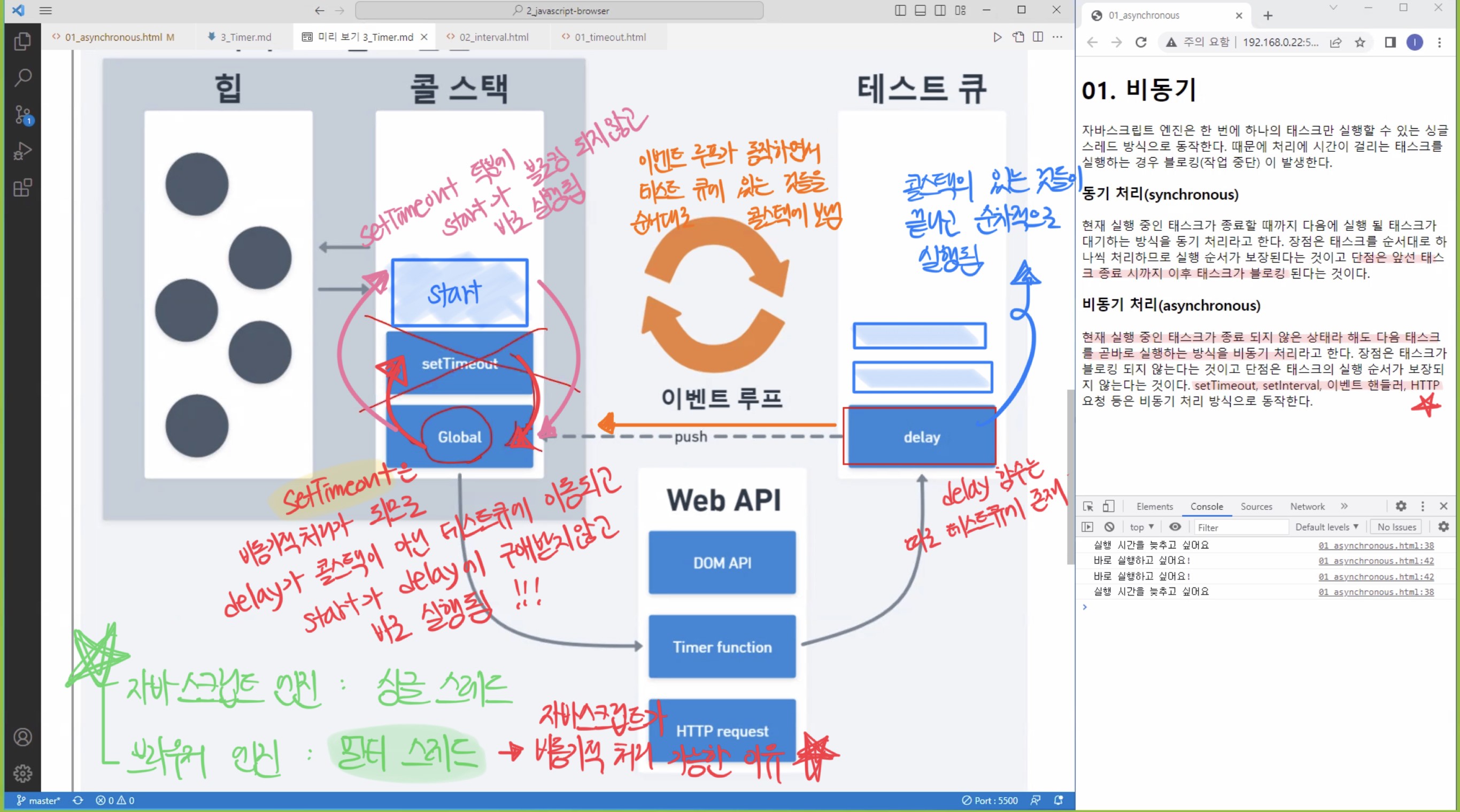Activate the DevTools inspect element picker
The width and height of the screenshot is (1460, 812).
pos(1087,506)
